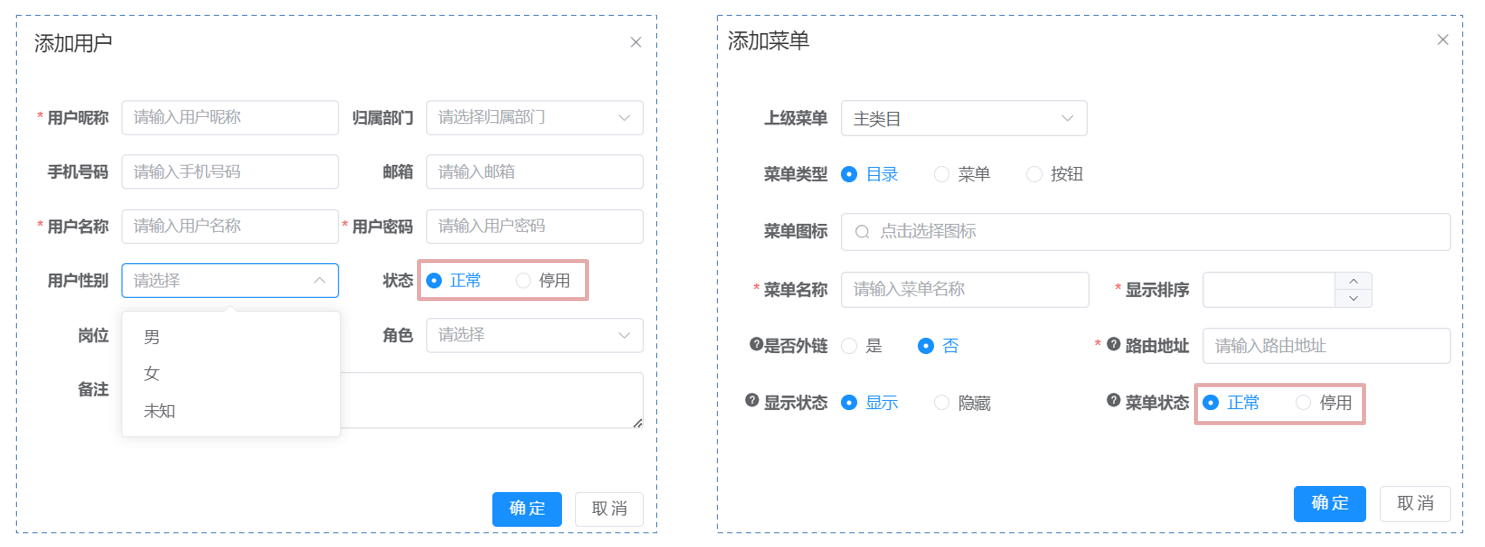Open the 归属部门 dropdown
The height and width of the screenshot is (547, 1485).
[534, 117]
